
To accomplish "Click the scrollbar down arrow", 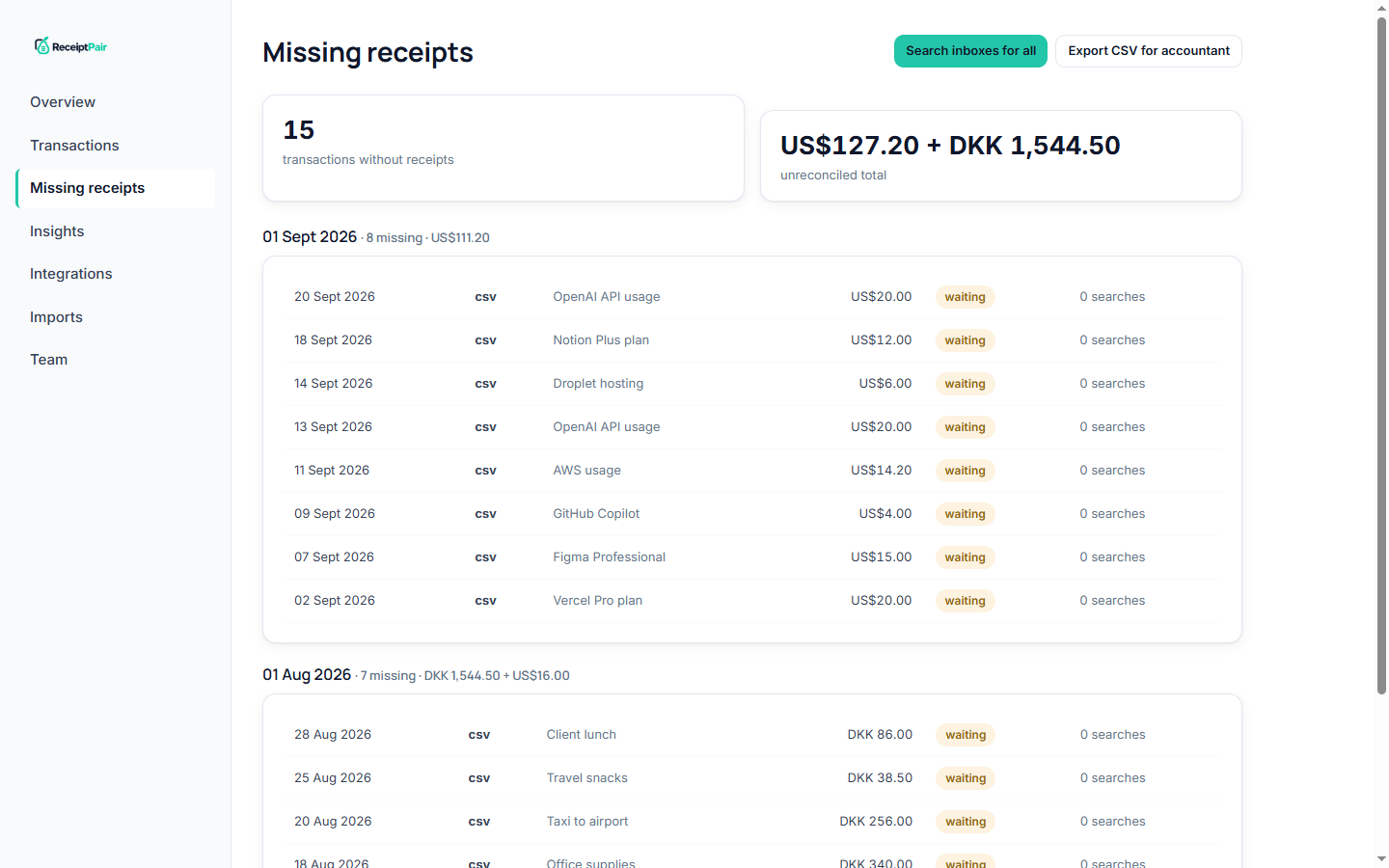I will 1381,858.
